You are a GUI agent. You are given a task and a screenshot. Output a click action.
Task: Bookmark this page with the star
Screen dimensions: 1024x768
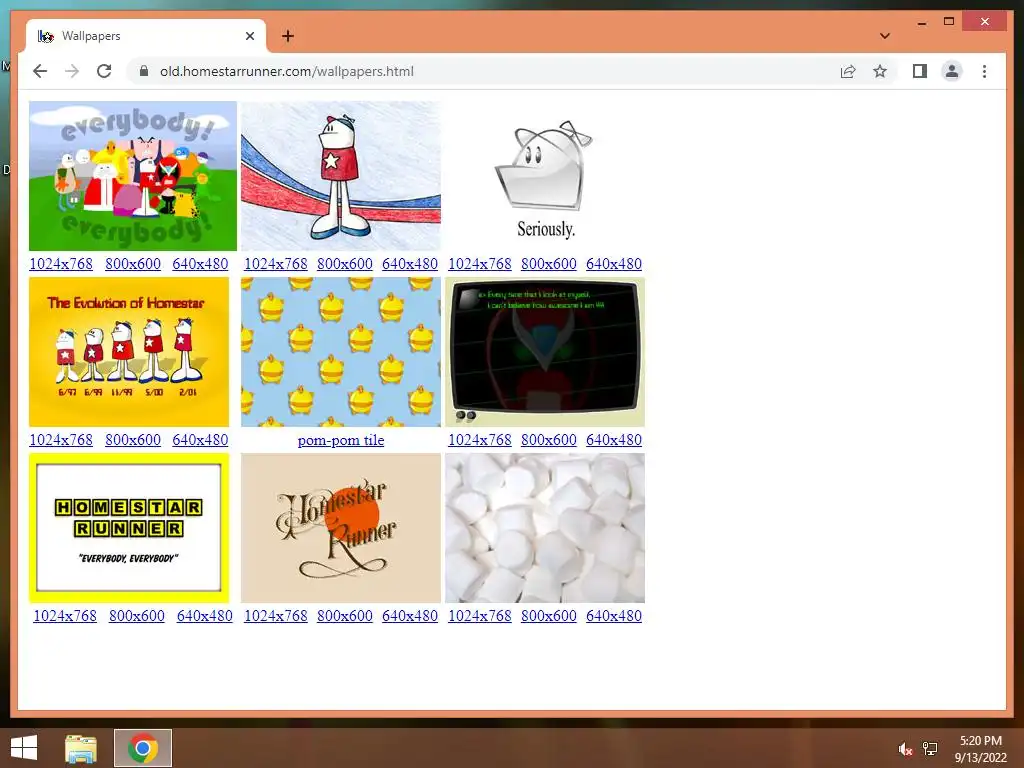coord(880,71)
